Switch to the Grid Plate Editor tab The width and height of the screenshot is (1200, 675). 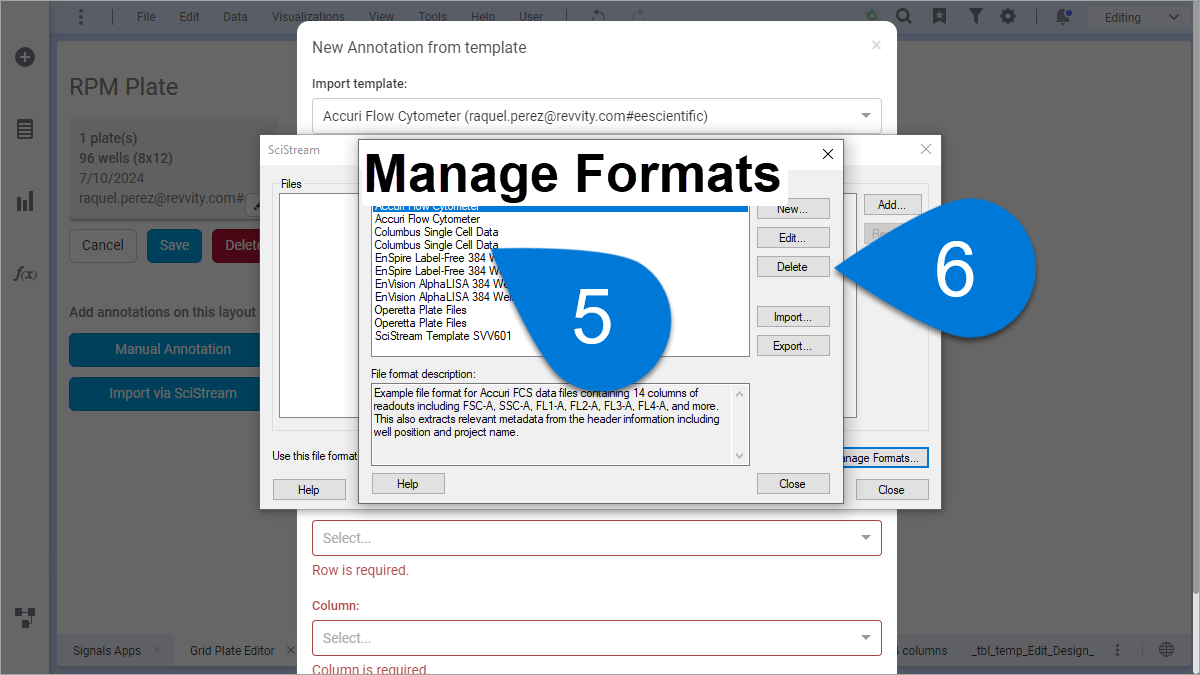(232, 650)
